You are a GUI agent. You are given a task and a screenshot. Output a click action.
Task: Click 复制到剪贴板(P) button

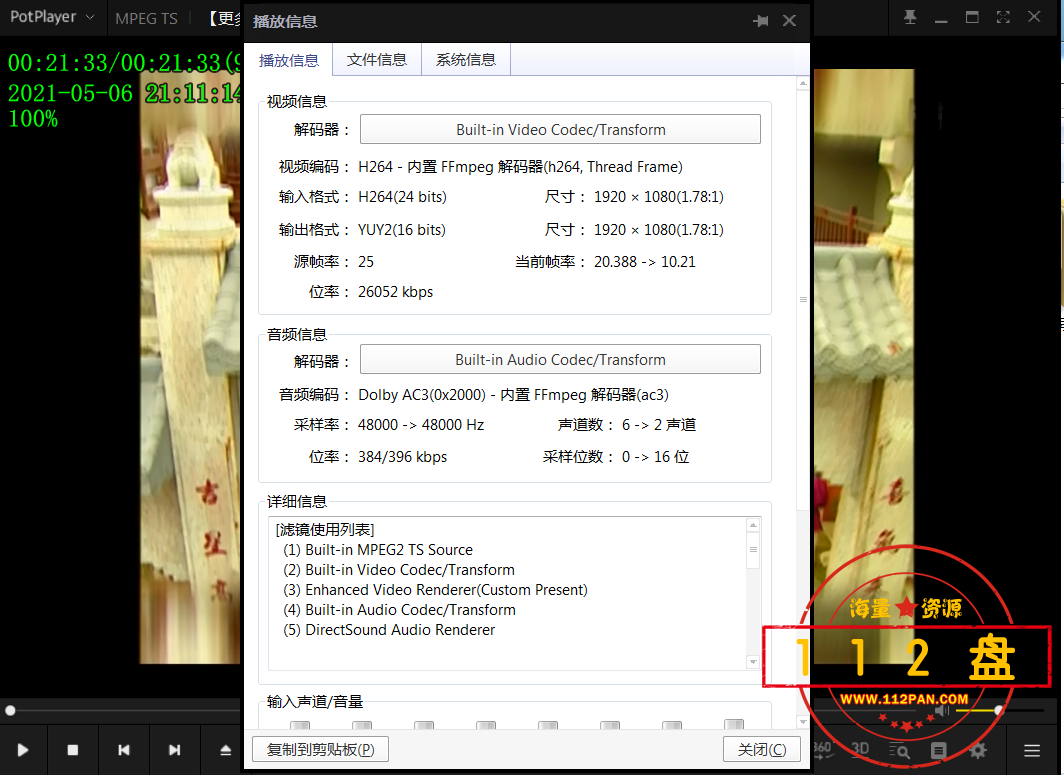pos(320,749)
